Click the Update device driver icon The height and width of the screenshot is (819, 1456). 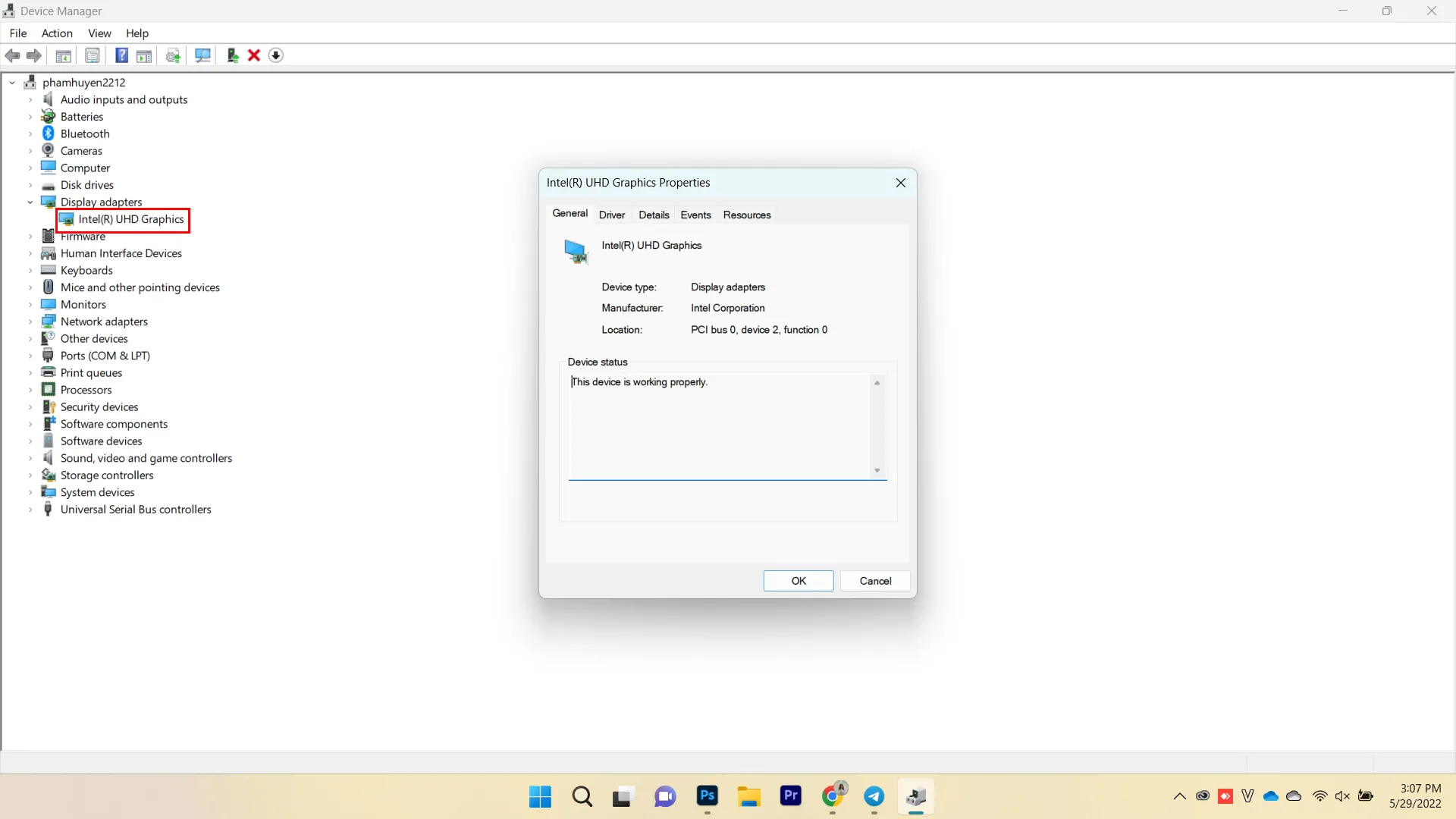(233, 55)
